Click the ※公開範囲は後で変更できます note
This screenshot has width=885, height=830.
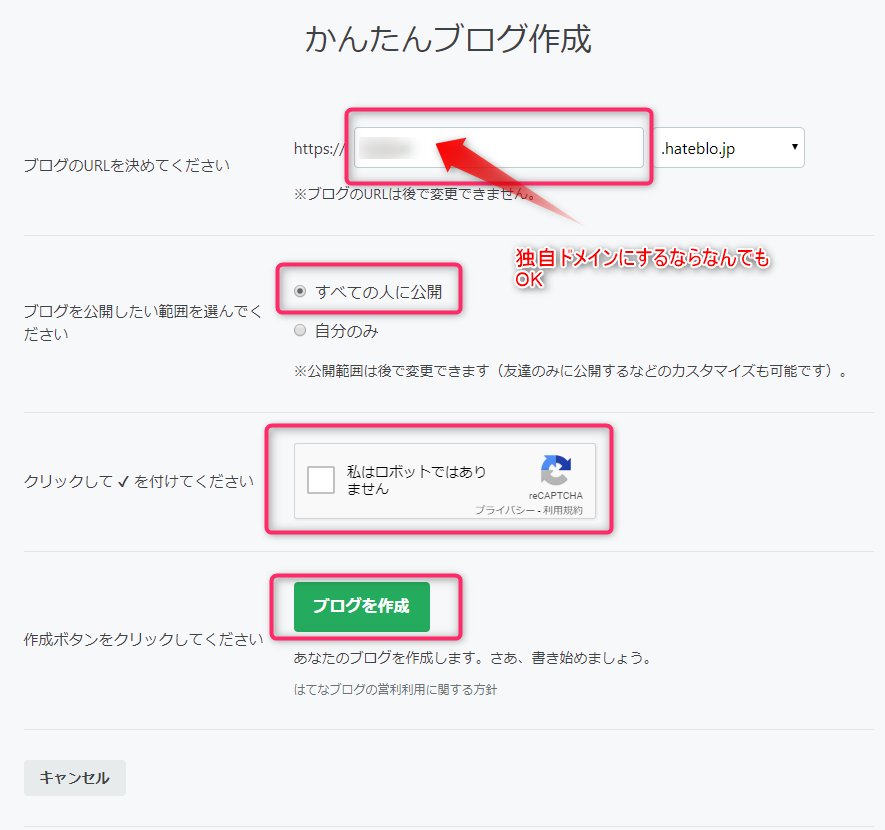(571, 371)
